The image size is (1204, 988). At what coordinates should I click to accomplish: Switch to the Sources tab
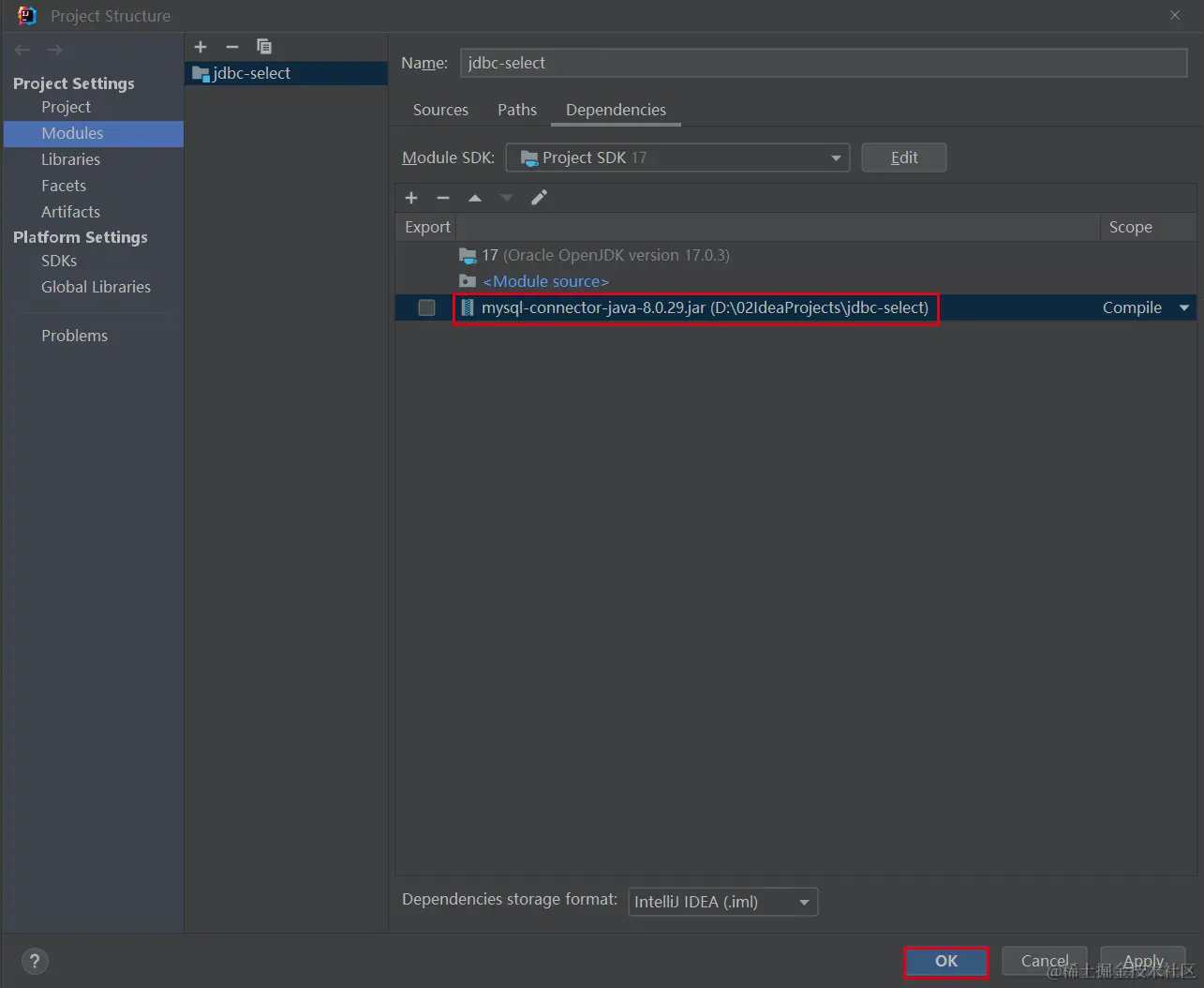click(440, 110)
